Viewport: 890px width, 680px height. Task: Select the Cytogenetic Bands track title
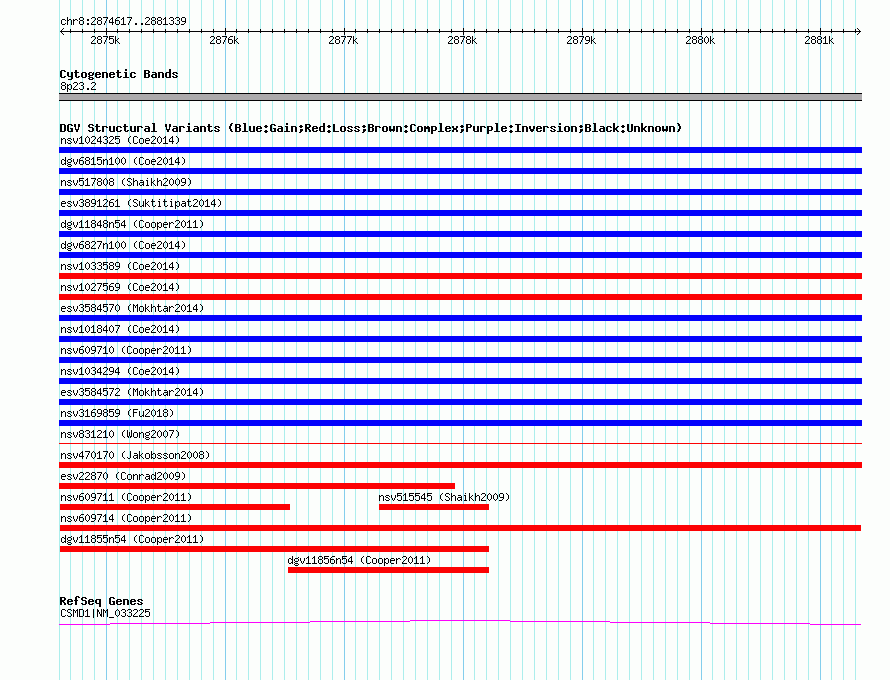(x=119, y=74)
